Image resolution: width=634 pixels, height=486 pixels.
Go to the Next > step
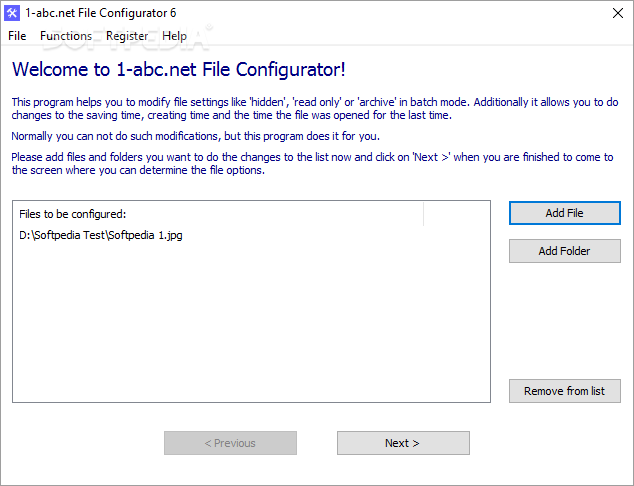[403, 443]
